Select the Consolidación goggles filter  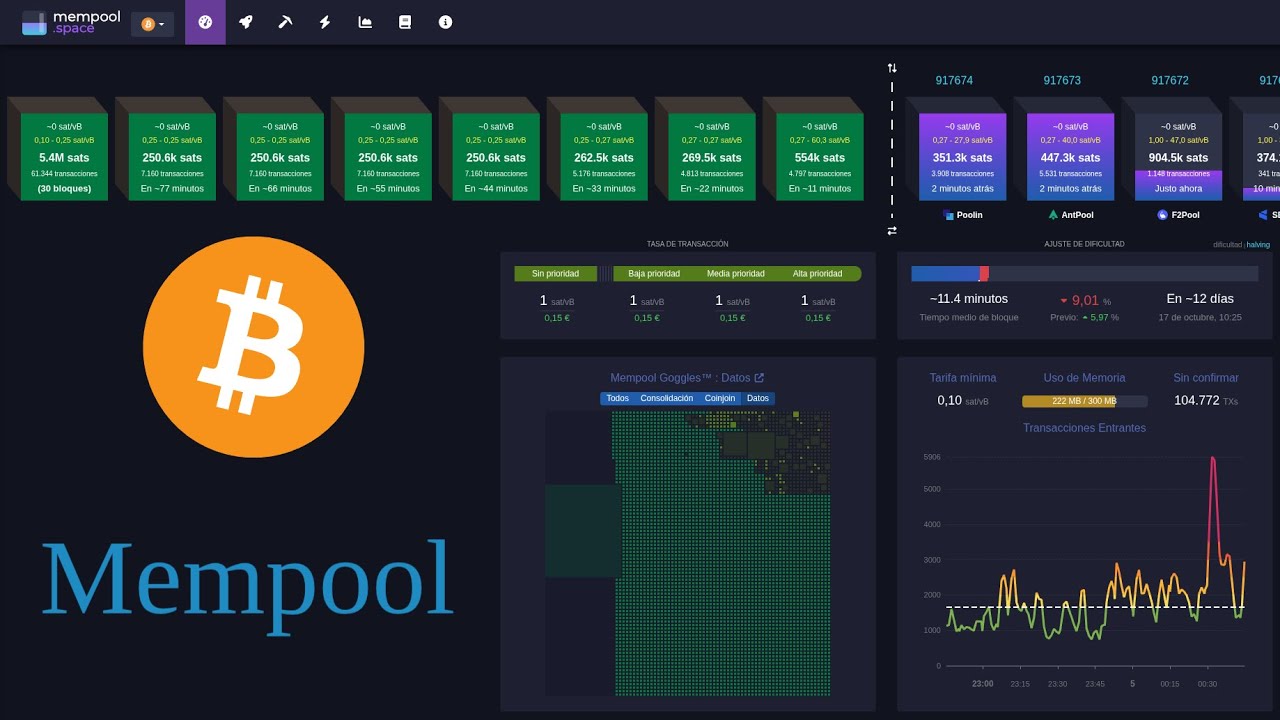click(667, 398)
